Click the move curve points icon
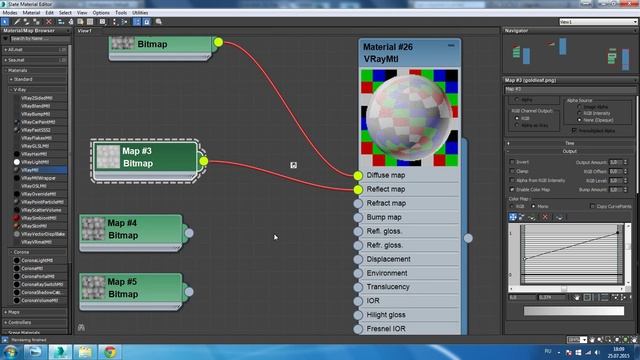 click(x=513, y=217)
